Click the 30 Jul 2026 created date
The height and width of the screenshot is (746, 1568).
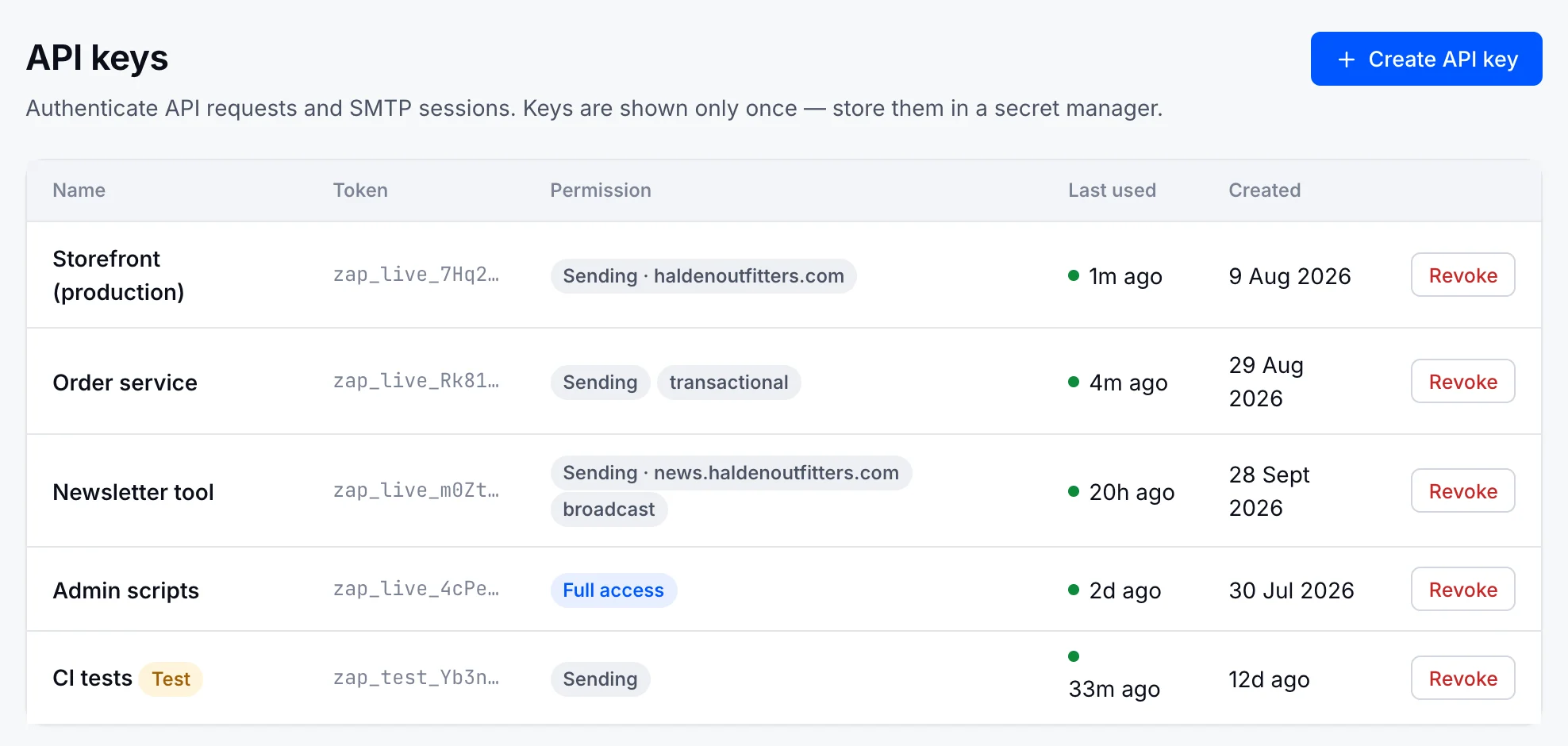[1291, 590]
